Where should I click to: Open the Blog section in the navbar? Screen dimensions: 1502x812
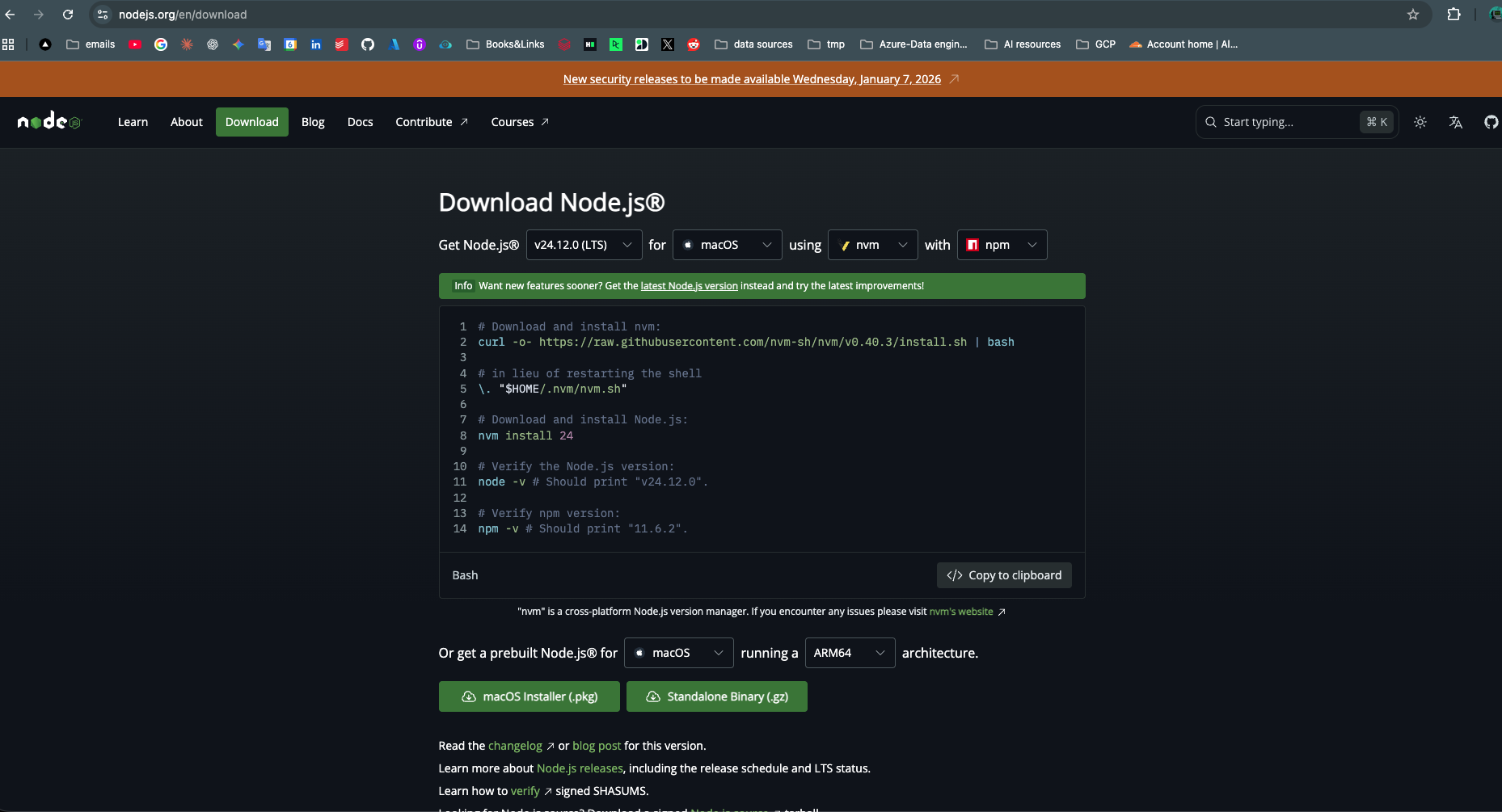click(313, 122)
